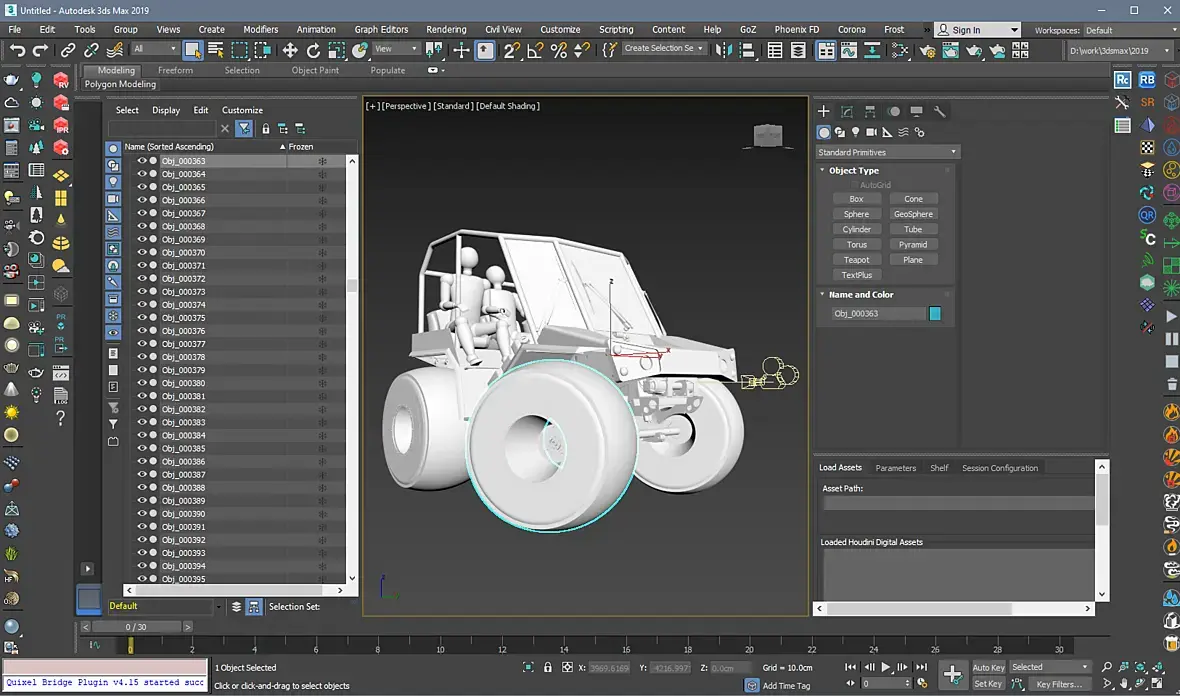Switch to the Freeform ribbon tab
Viewport: 1180px width, 696px height.
[x=175, y=71]
